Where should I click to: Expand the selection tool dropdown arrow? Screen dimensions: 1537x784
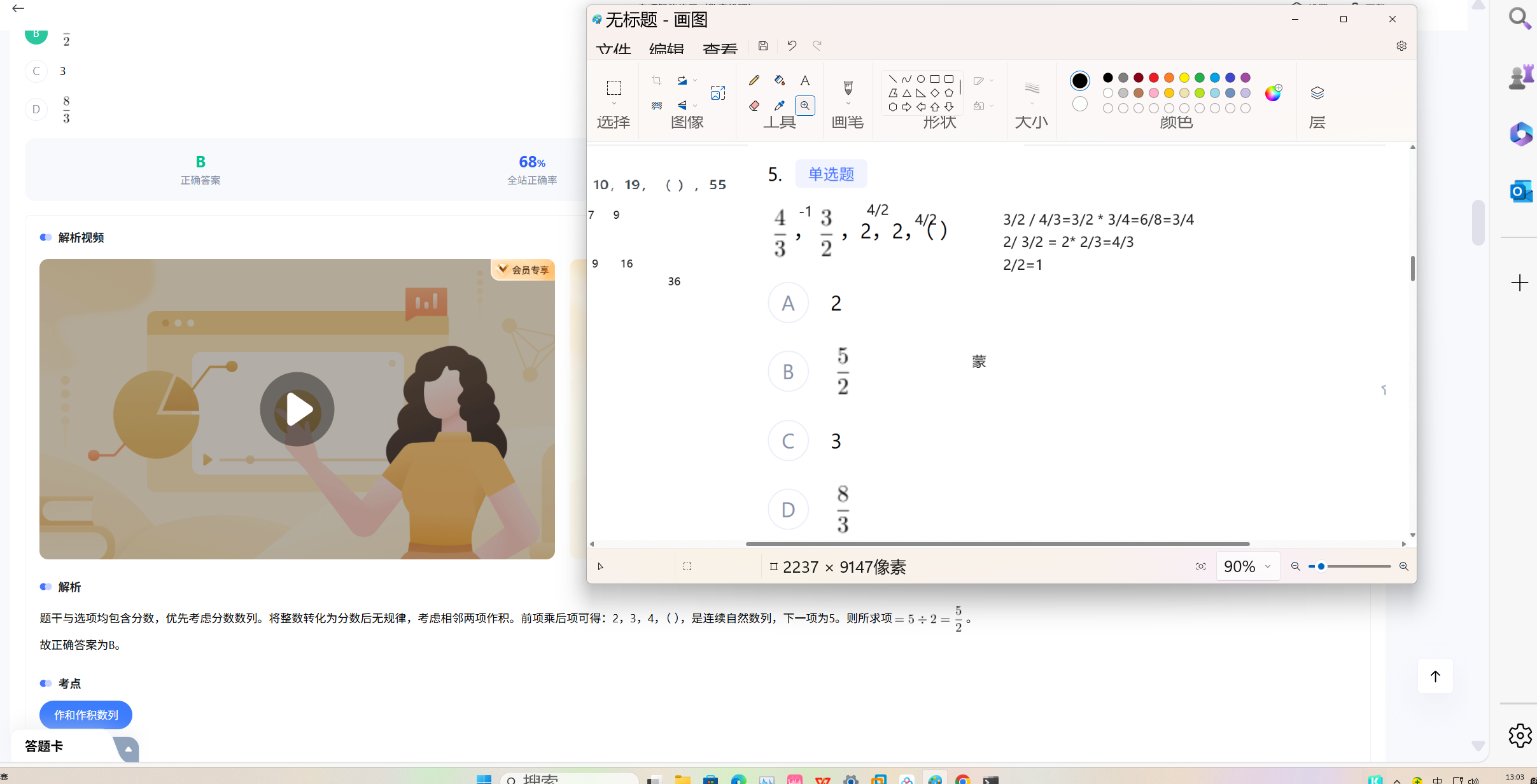click(614, 104)
